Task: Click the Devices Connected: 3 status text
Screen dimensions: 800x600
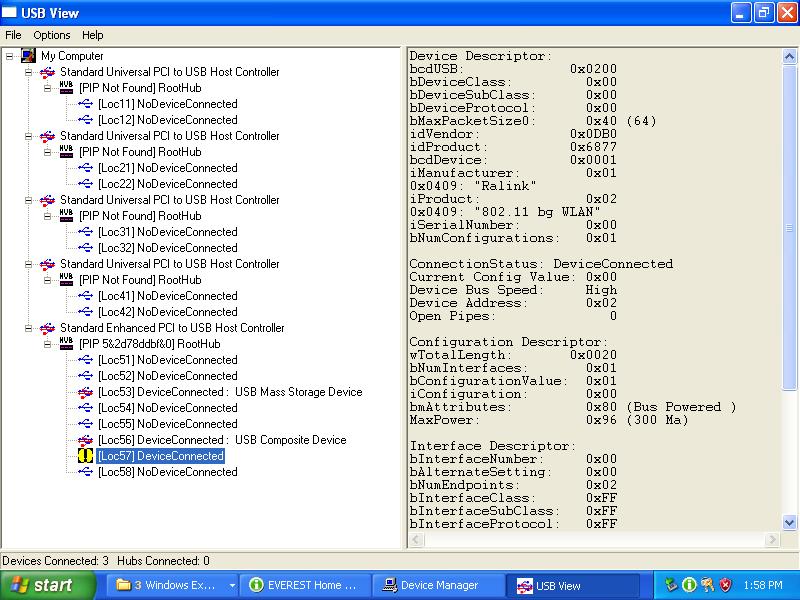Action: click(x=55, y=561)
